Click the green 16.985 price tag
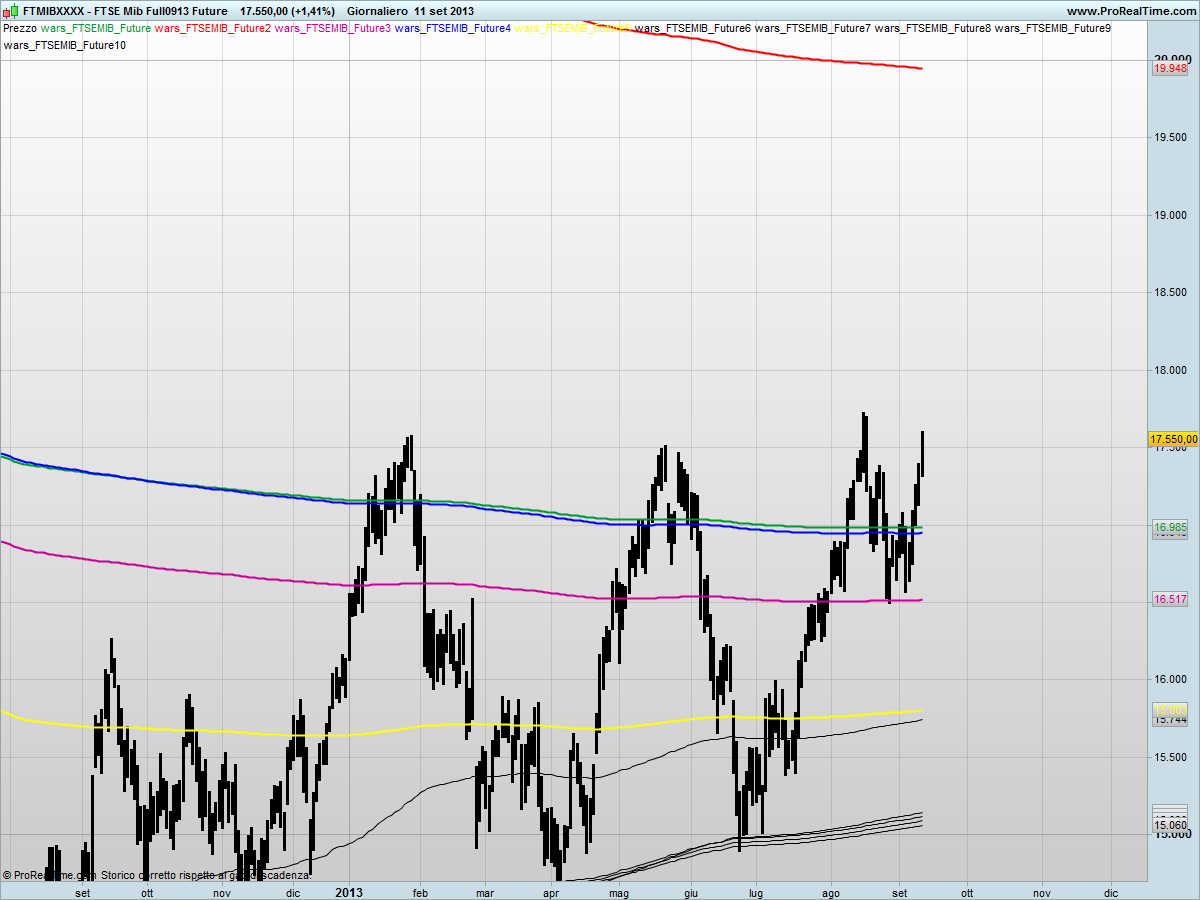 (x=1170, y=527)
